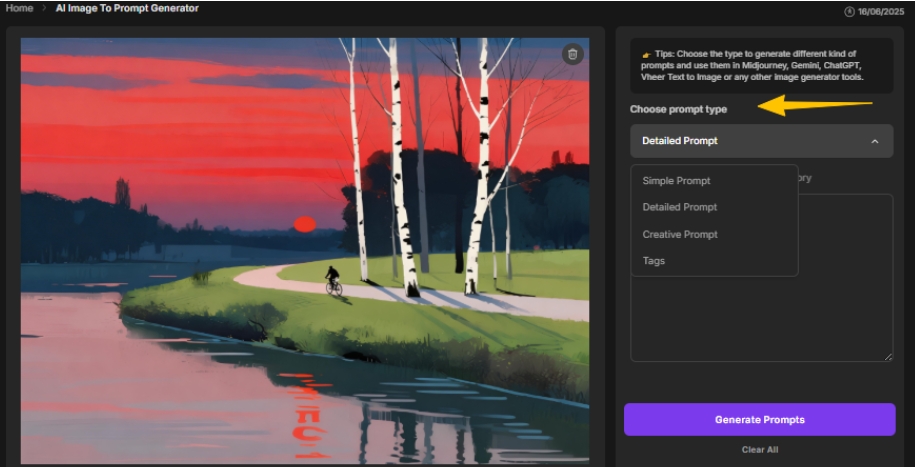Screen dimensions: 916x467
Task: Choose Detailed Prompt in the dropdown list
Action: [679, 207]
